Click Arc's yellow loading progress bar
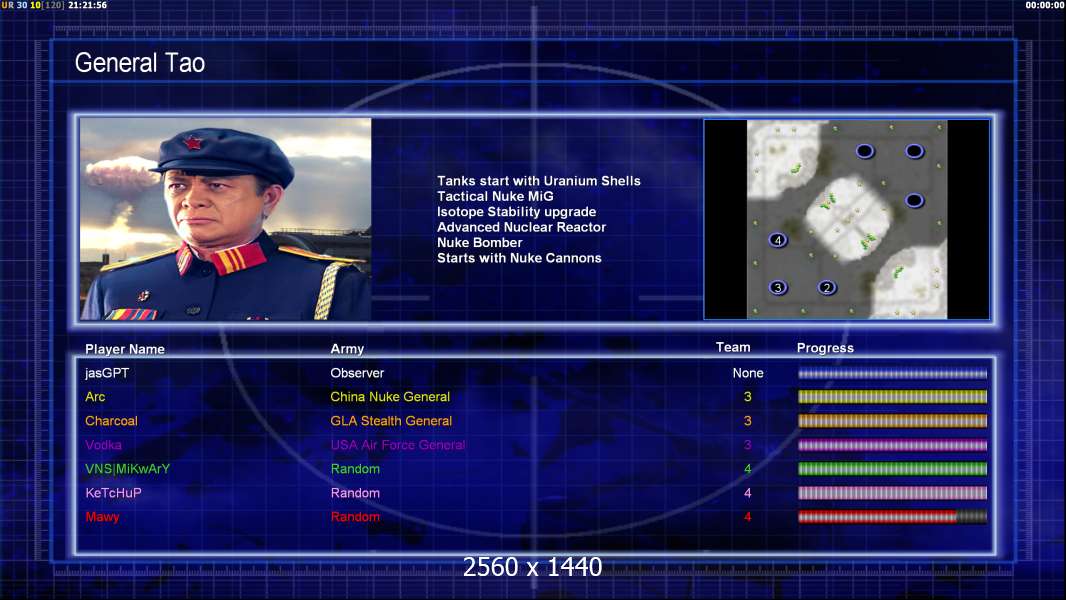The height and width of the screenshot is (600, 1066). (x=892, y=397)
